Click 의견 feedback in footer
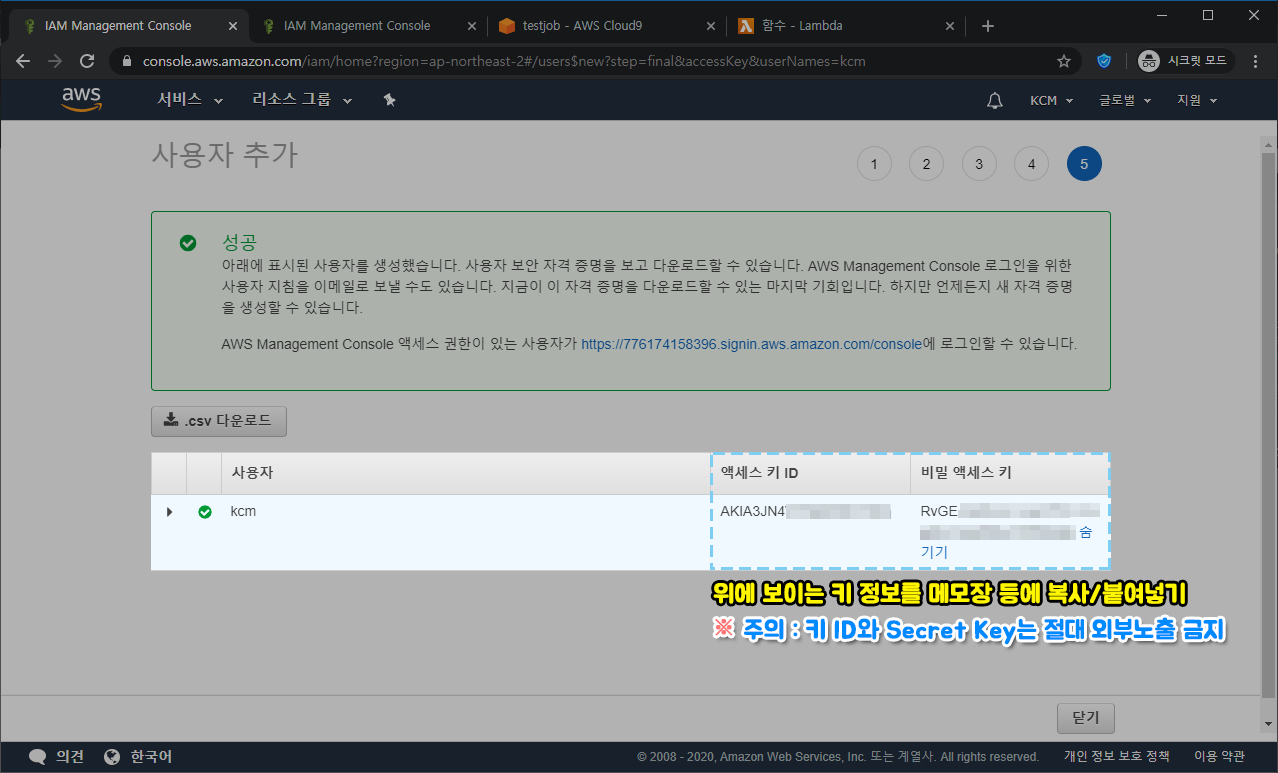The width and height of the screenshot is (1278, 773). [x=69, y=757]
